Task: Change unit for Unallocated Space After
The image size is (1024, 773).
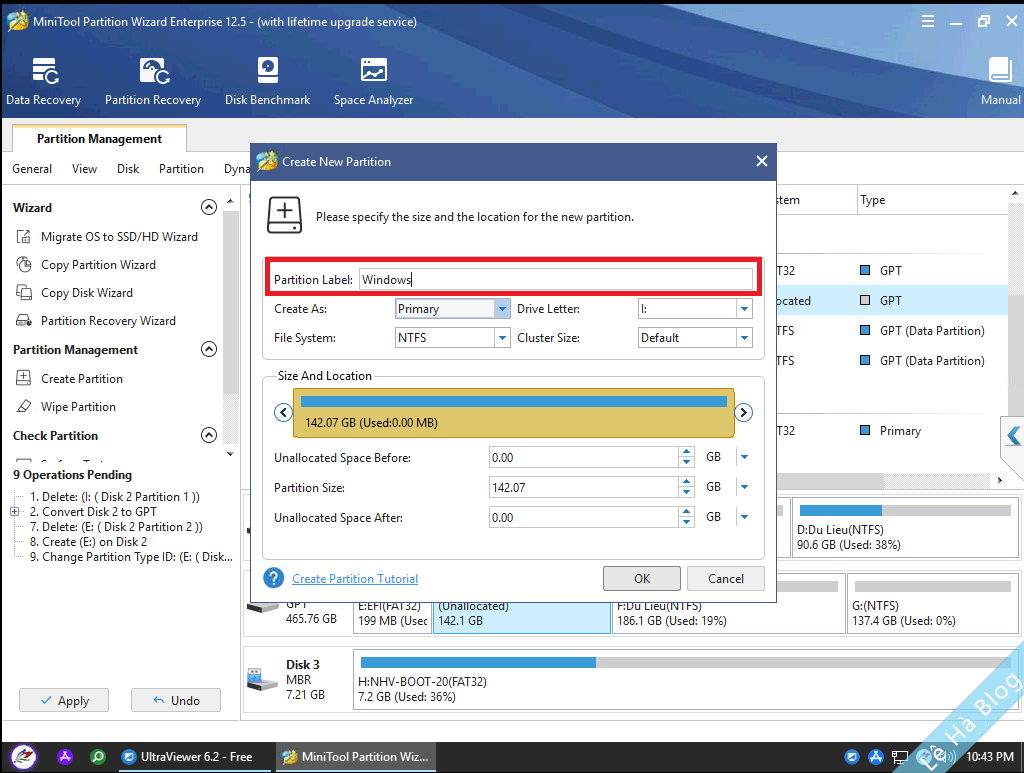Action: tap(744, 517)
